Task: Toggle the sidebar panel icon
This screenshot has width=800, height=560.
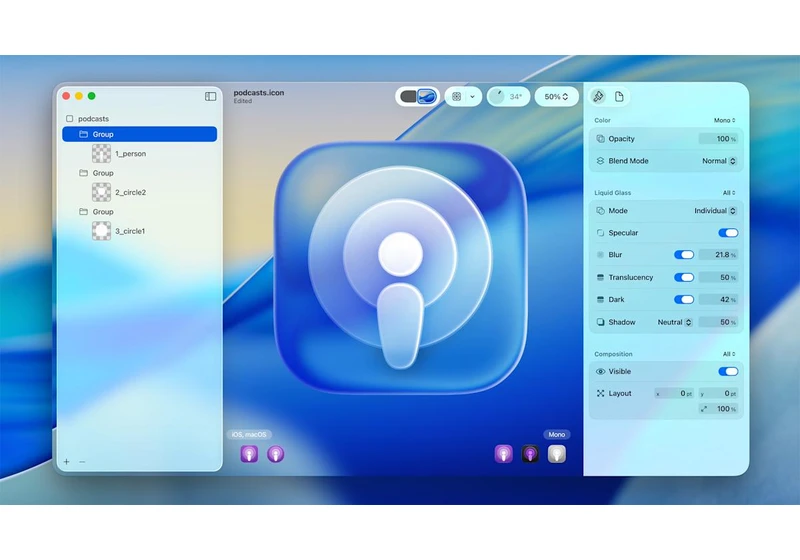Action: coord(210,96)
